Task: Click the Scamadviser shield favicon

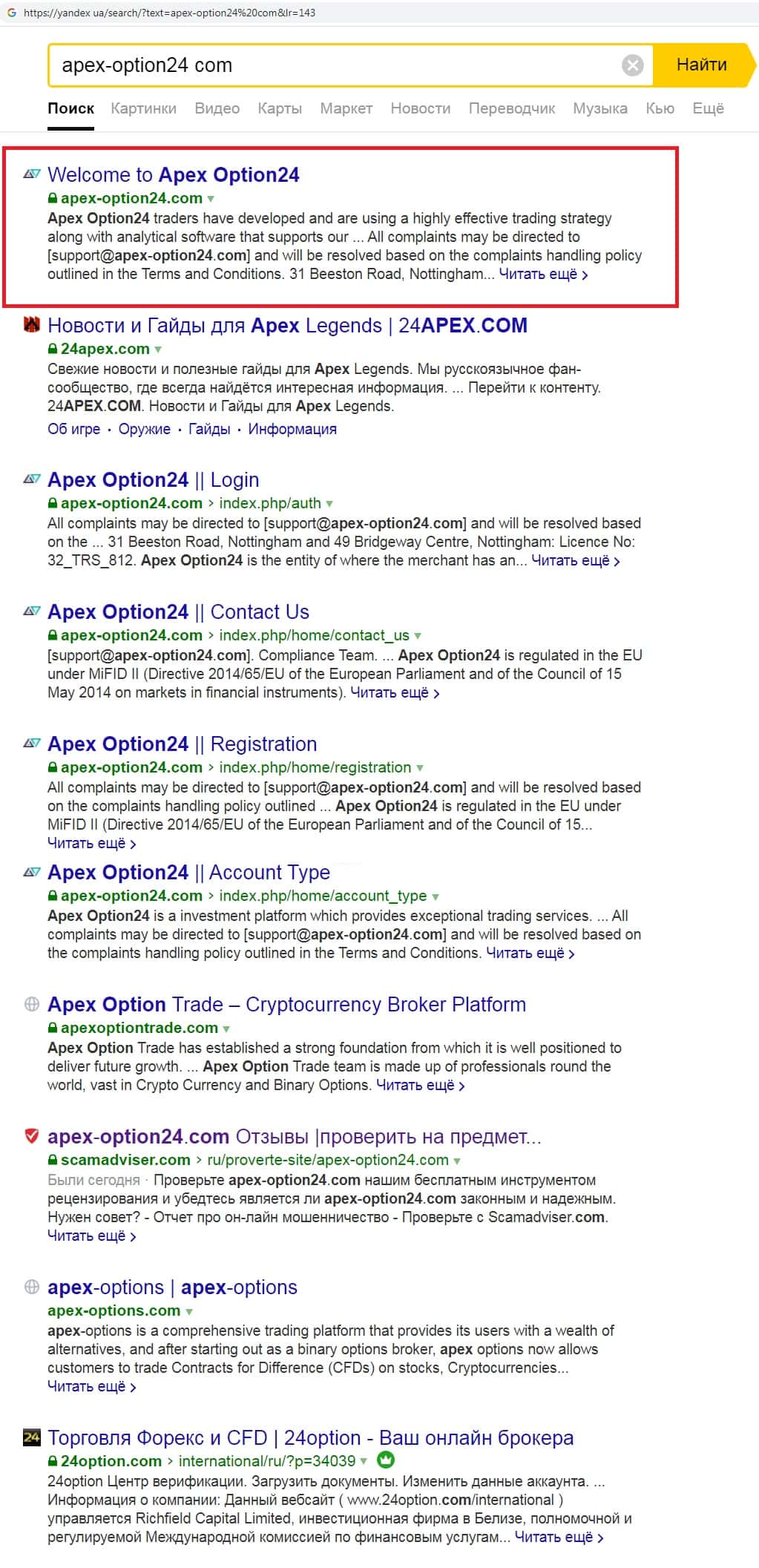Action: (31, 1135)
